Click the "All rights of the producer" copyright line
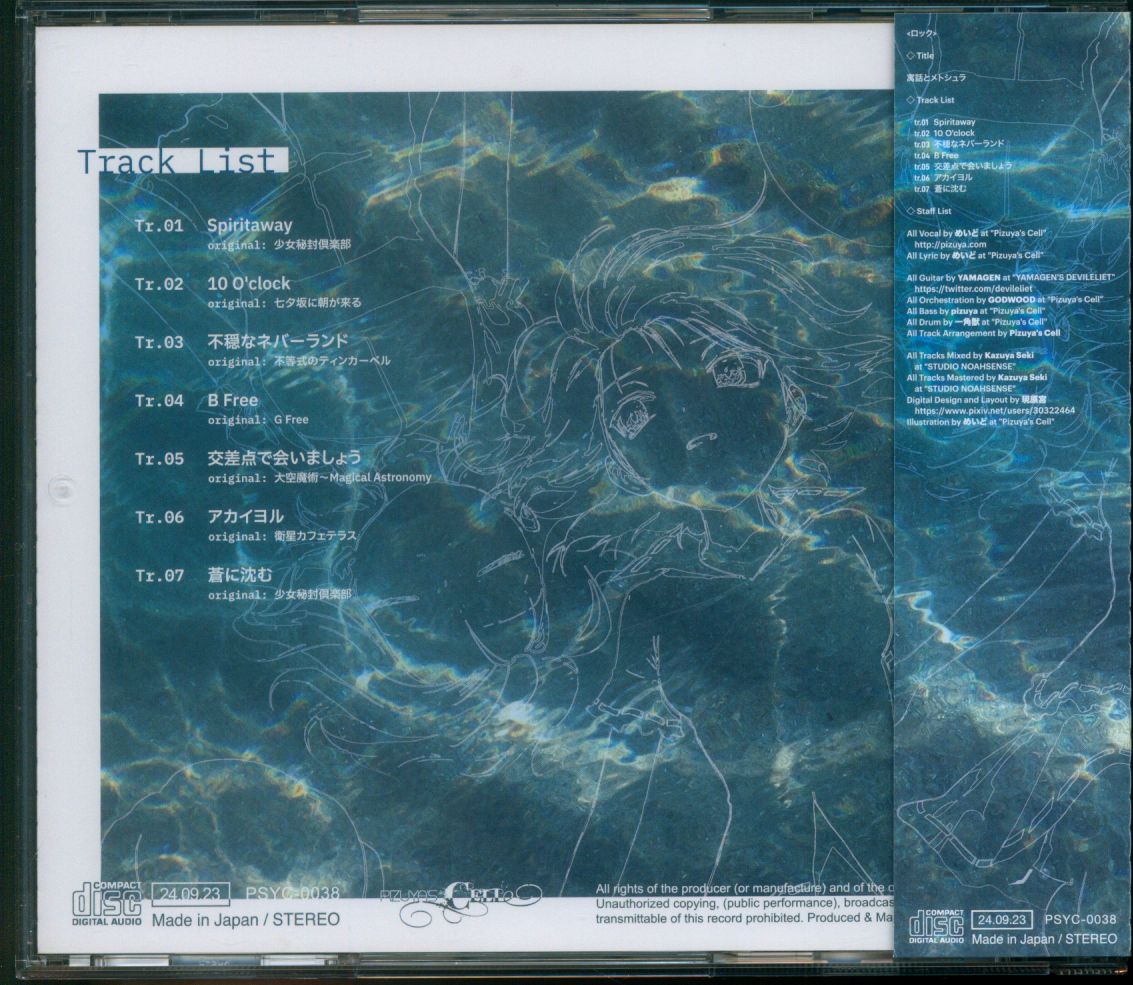 point(744,888)
